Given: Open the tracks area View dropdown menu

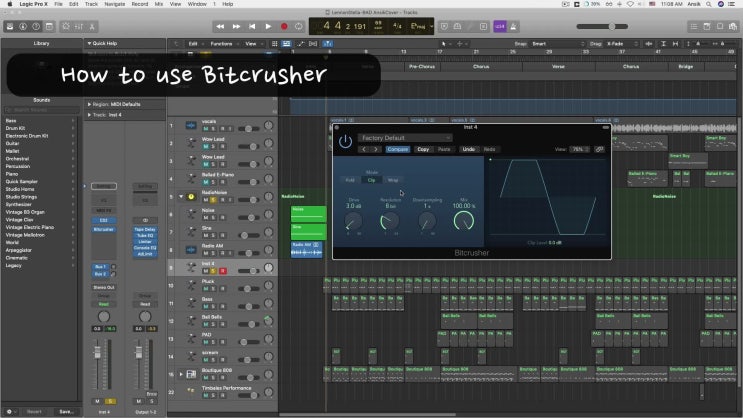Looking at the screenshot, I should click(x=252, y=44).
